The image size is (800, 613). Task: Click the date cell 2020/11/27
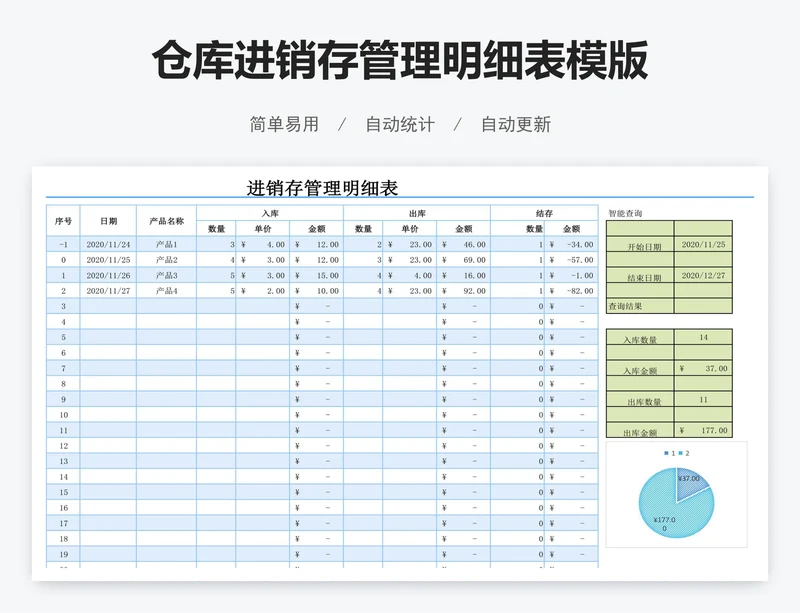click(108, 291)
